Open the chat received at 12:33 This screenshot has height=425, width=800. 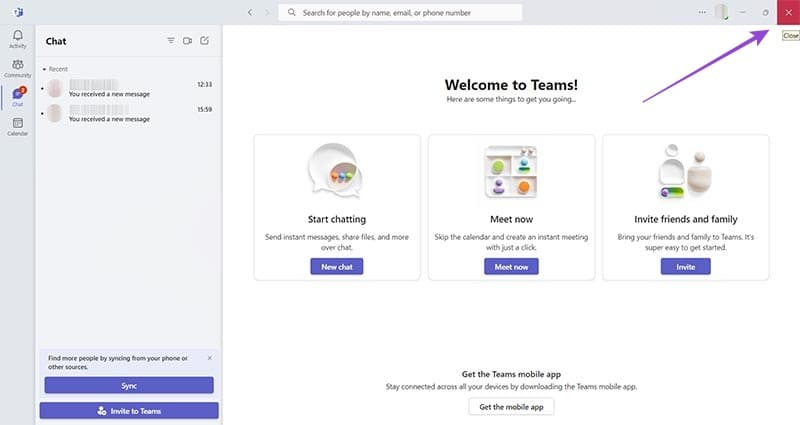[129, 88]
